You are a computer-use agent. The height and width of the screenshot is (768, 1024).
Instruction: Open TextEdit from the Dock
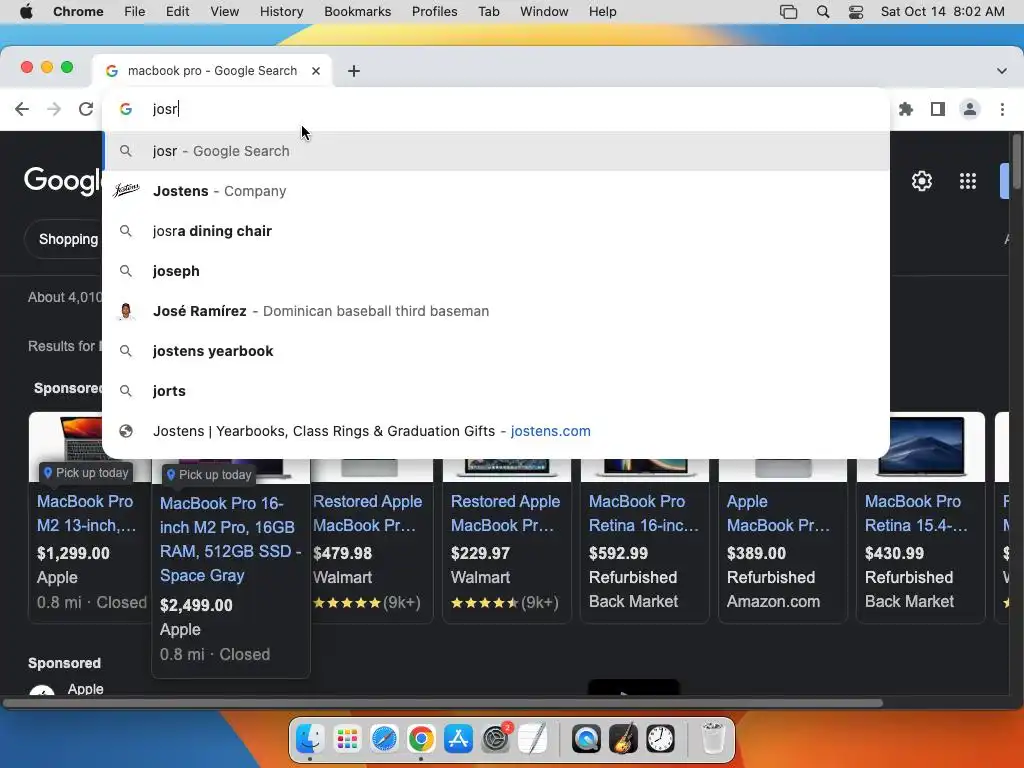[x=533, y=739]
